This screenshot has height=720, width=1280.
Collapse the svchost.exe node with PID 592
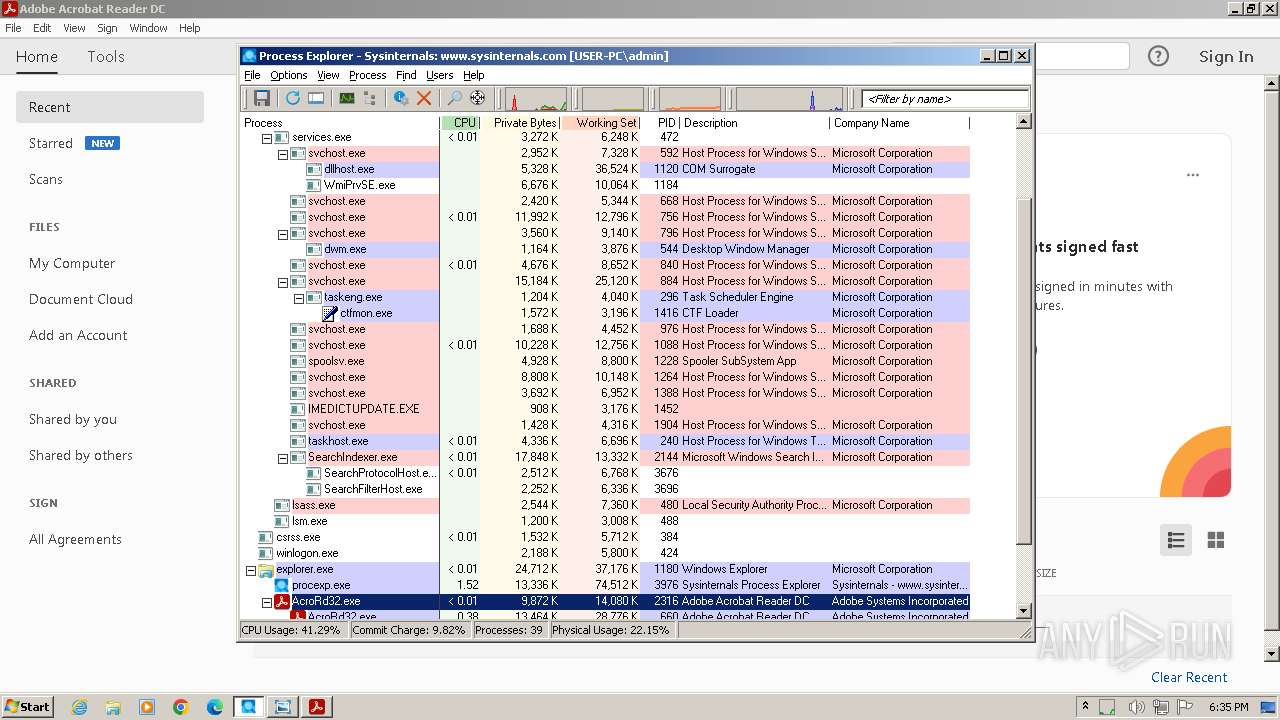(283, 154)
